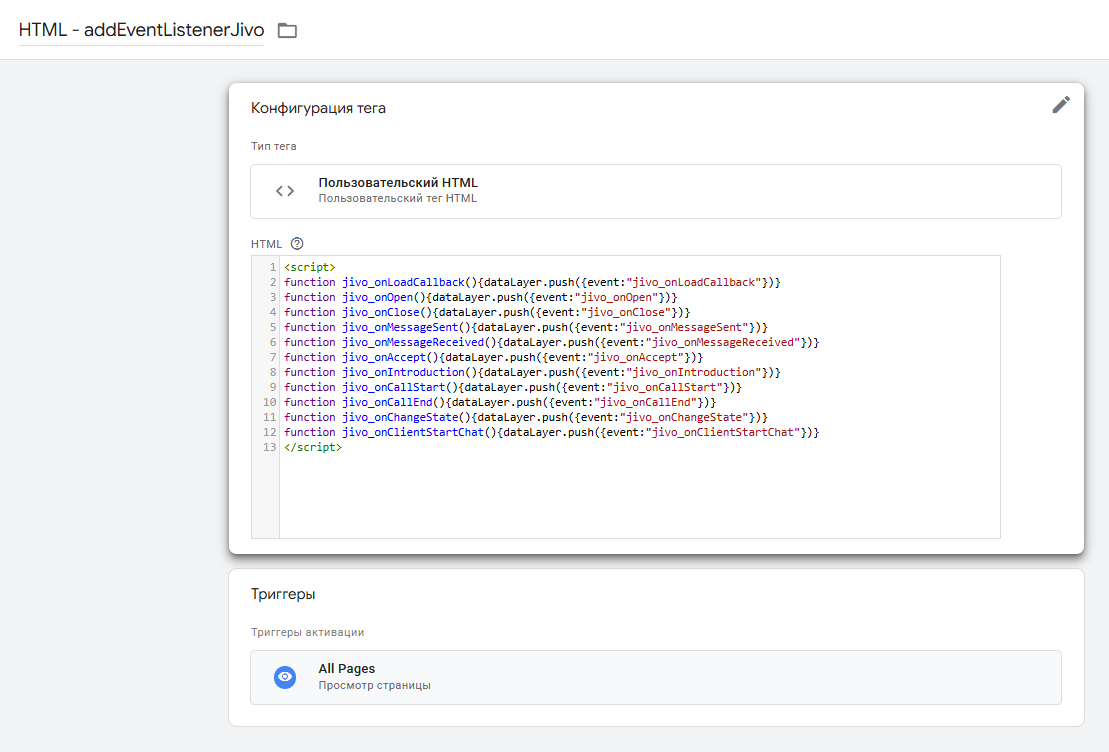This screenshot has width=1109, height=752.
Task: Click the jivo_onClientStartChat function line
Action: (x=552, y=432)
